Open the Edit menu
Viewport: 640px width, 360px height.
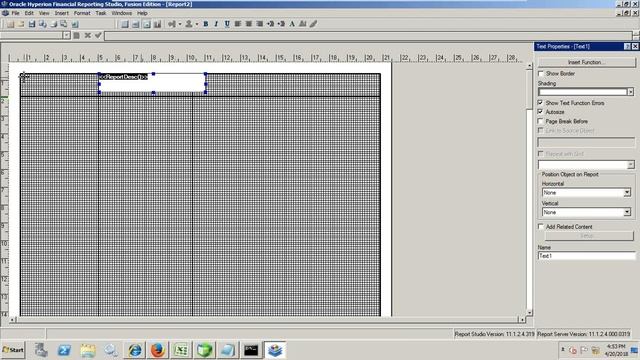tap(29, 13)
